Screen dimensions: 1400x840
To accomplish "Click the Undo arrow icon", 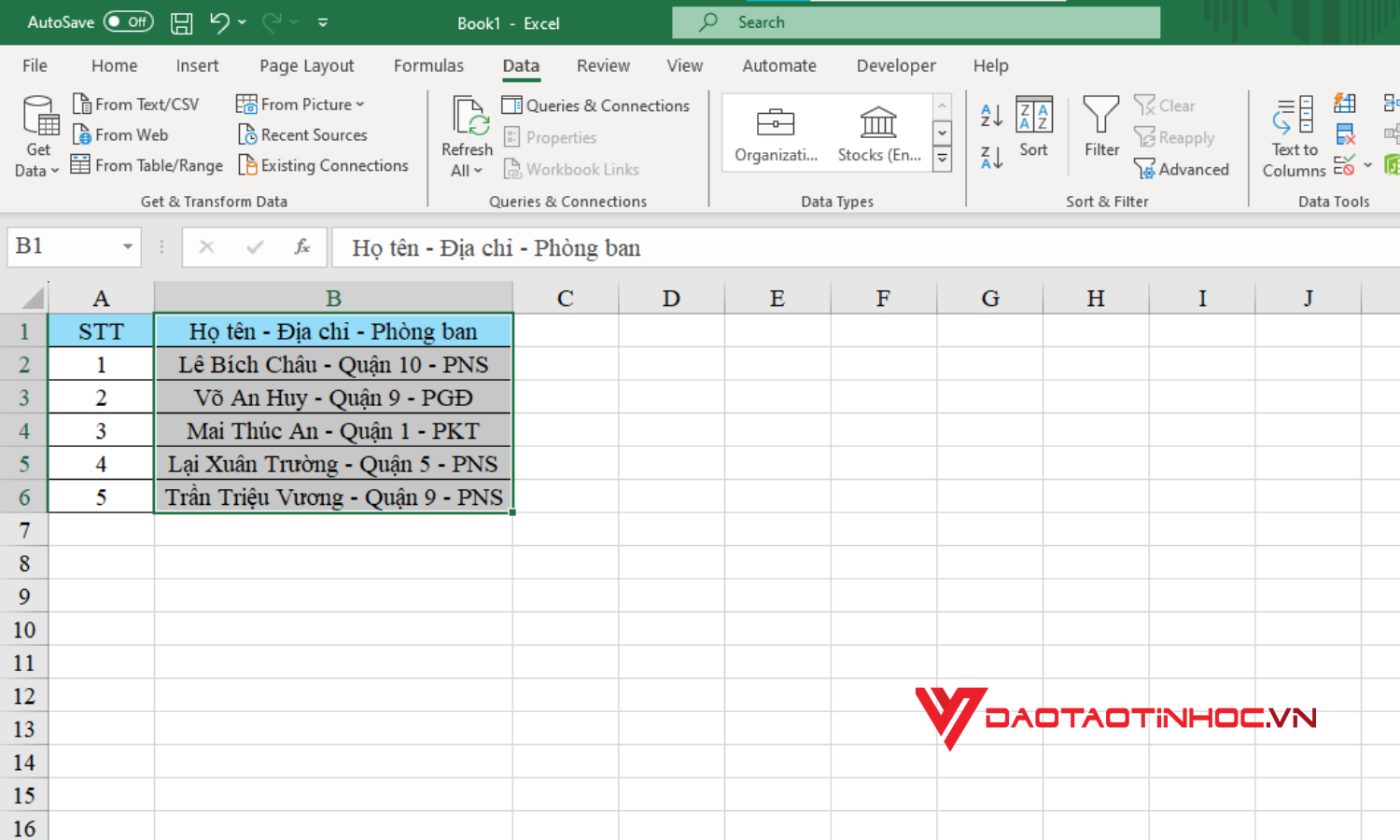I will click(x=219, y=22).
